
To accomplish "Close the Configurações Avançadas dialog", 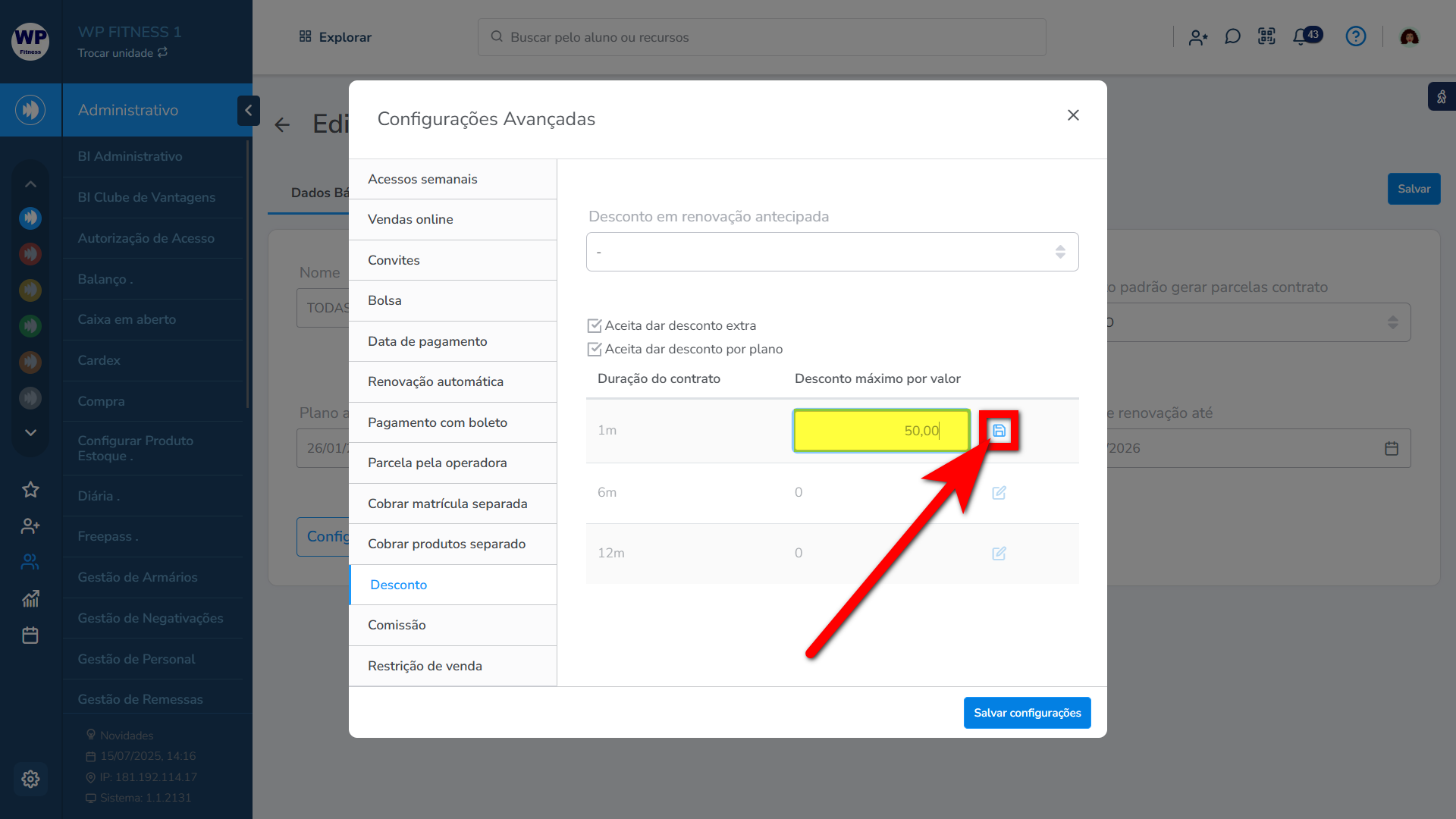I will pos(1073,115).
